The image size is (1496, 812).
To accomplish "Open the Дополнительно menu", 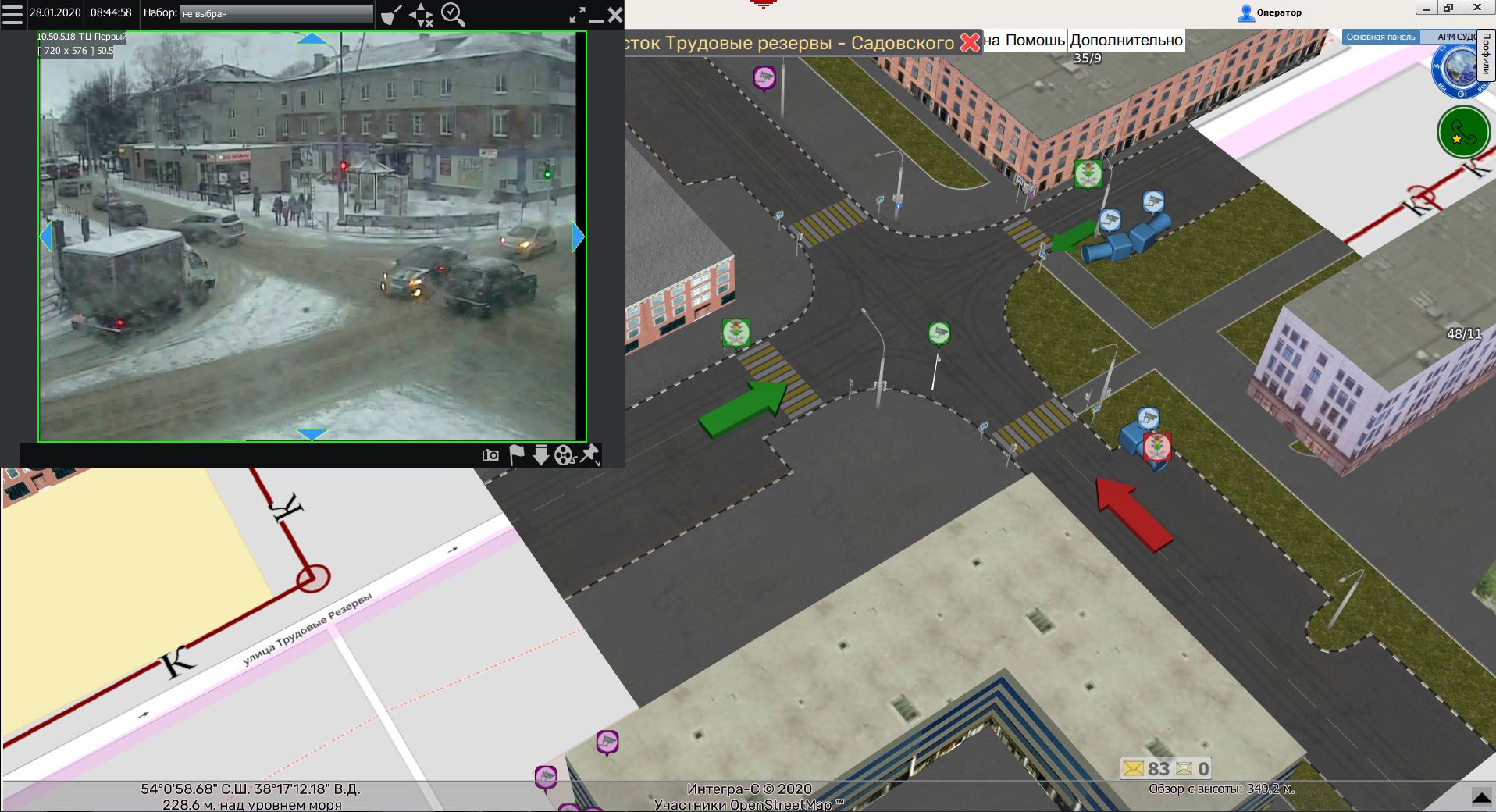I will tap(1126, 41).
